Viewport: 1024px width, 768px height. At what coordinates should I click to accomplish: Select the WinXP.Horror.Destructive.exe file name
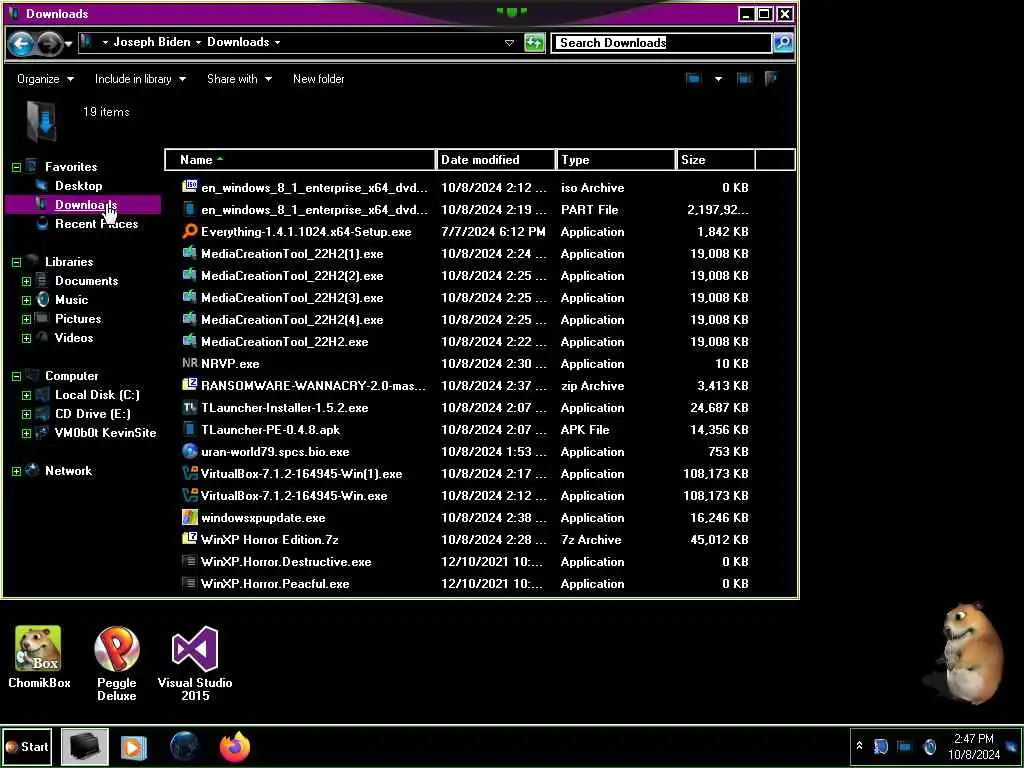click(x=286, y=562)
